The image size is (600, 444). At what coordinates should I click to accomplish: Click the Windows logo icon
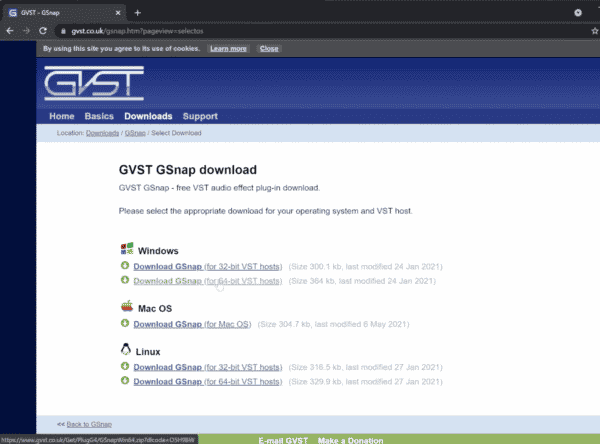click(127, 249)
